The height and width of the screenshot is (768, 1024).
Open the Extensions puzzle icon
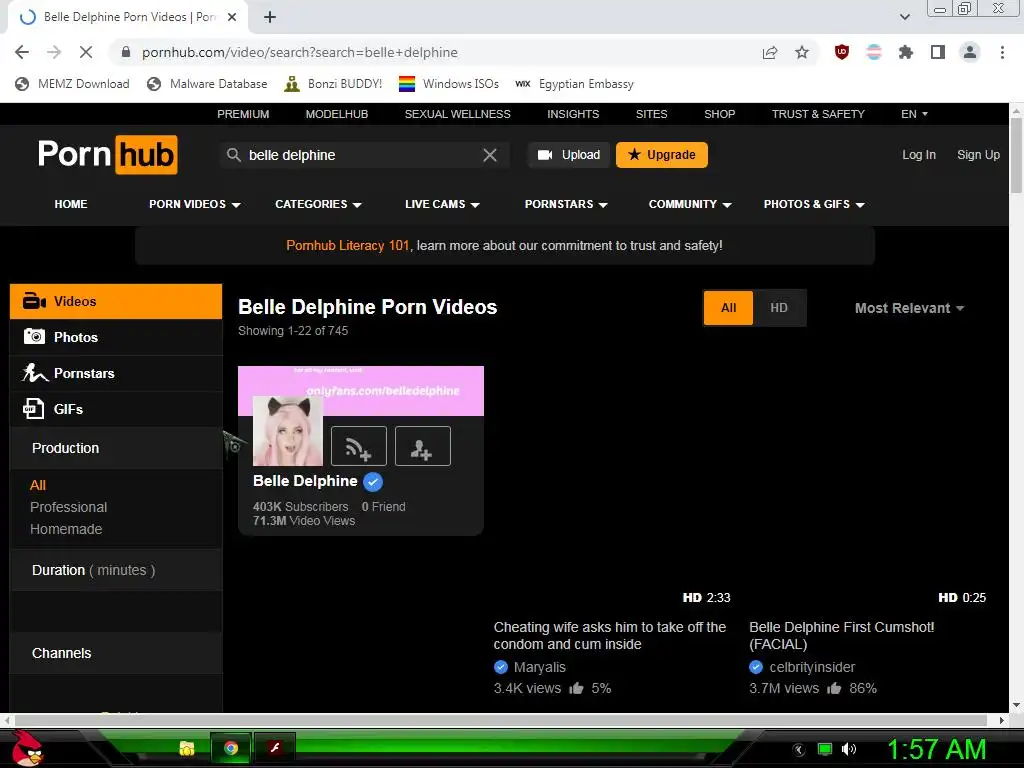click(x=906, y=52)
